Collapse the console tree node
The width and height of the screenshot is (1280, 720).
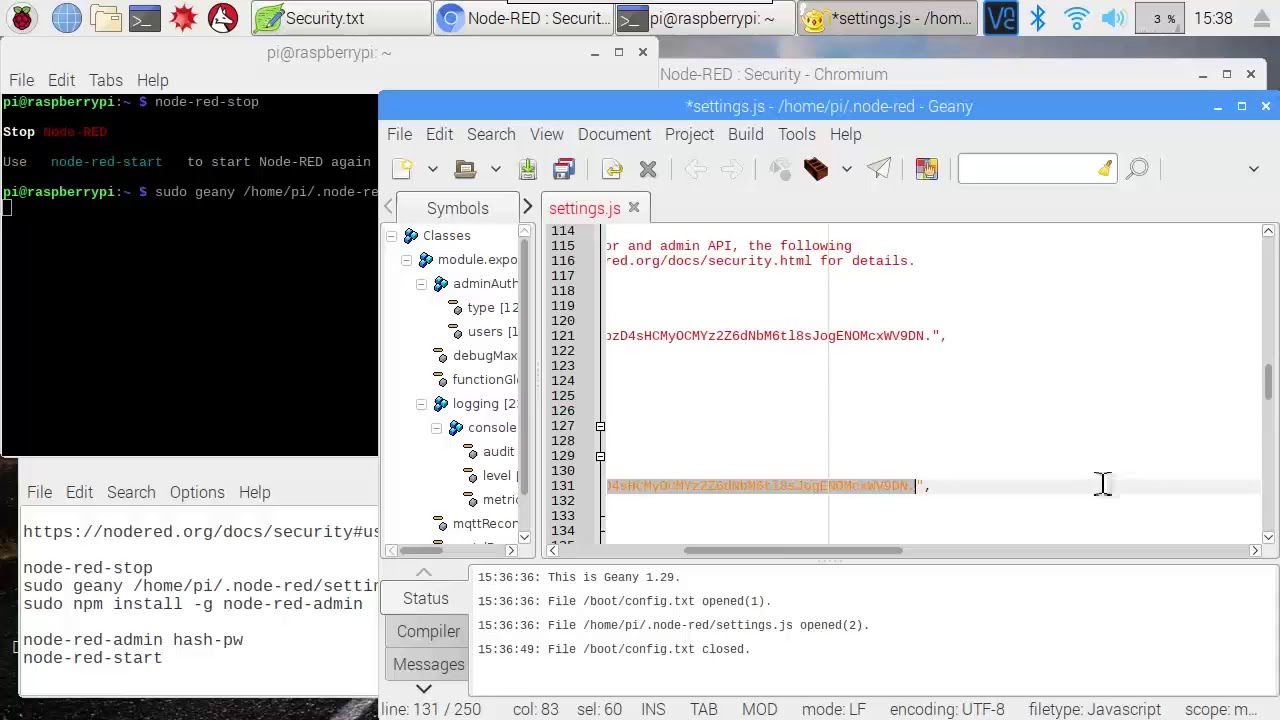(x=436, y=428)
